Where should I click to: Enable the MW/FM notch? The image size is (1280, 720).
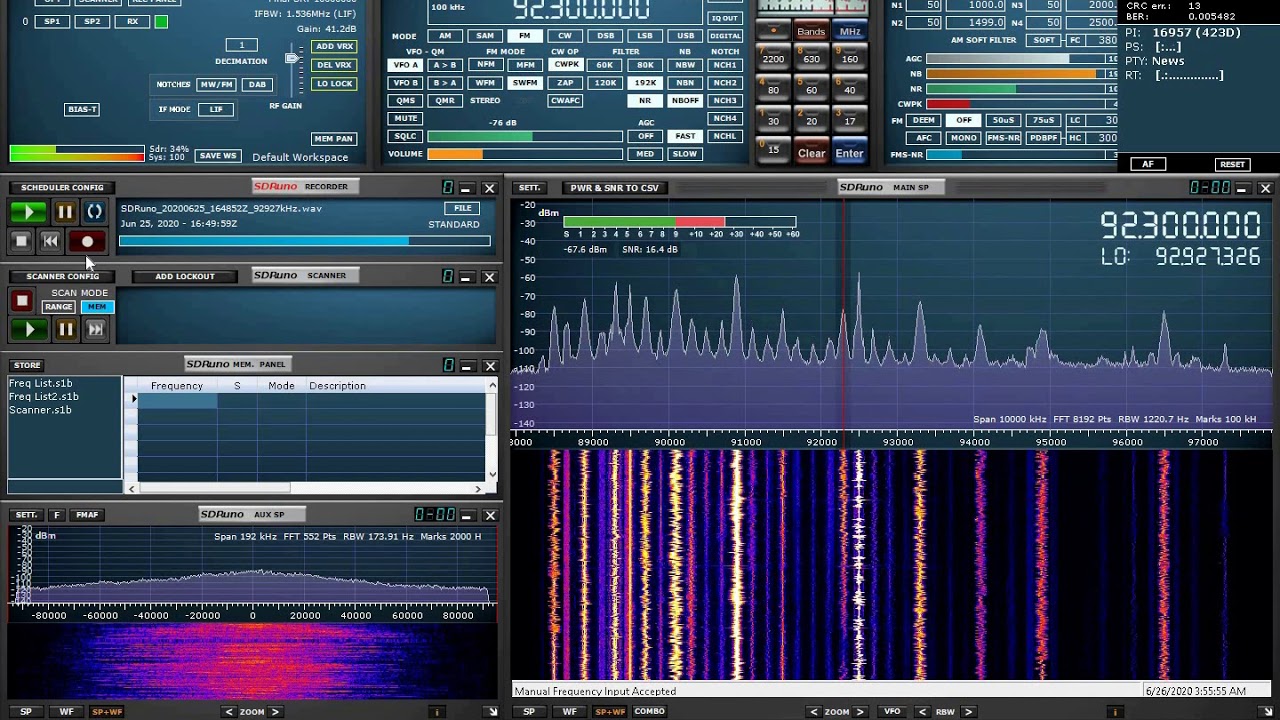click(216, 85)
